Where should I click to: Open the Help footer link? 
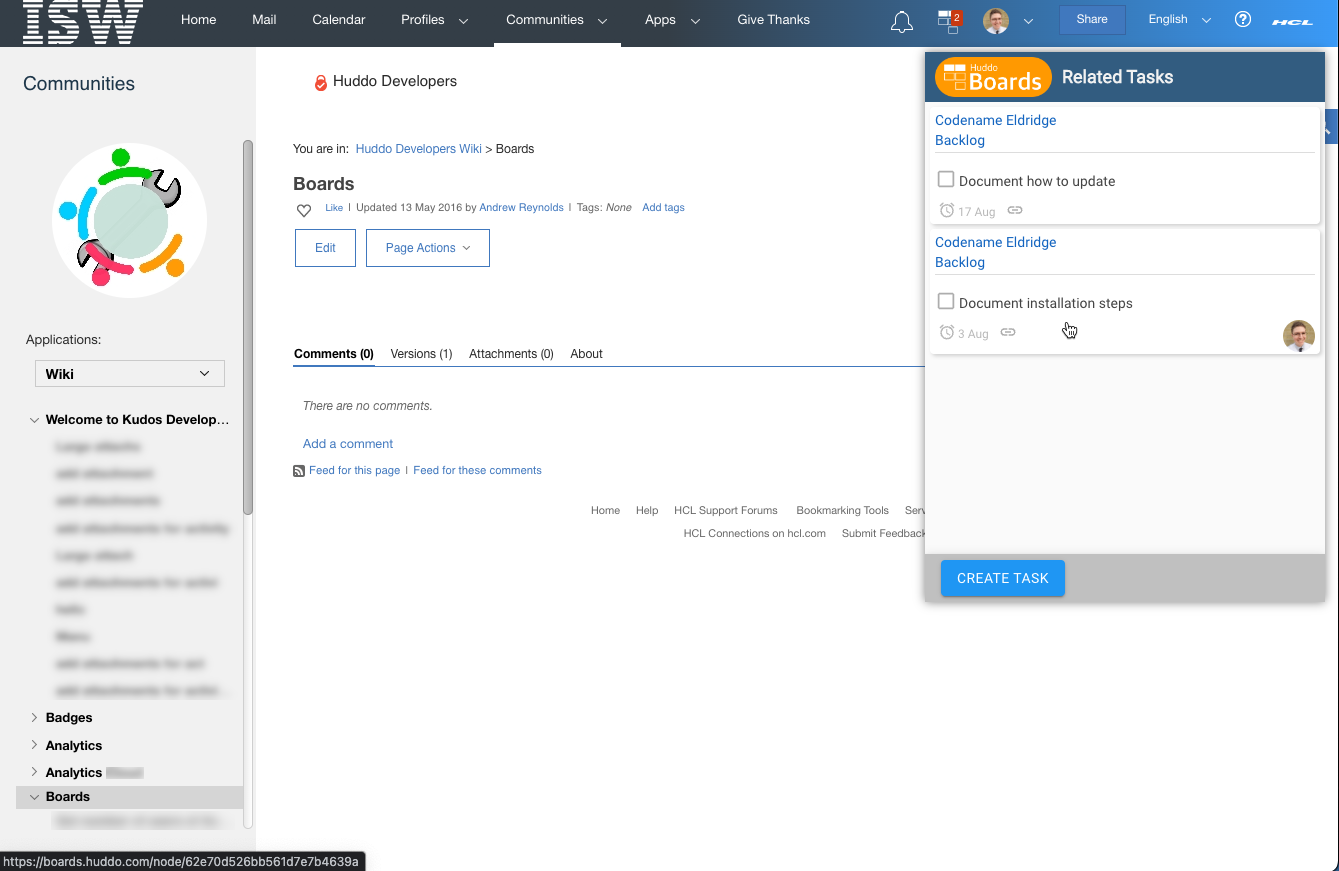[x=647, y=511]
